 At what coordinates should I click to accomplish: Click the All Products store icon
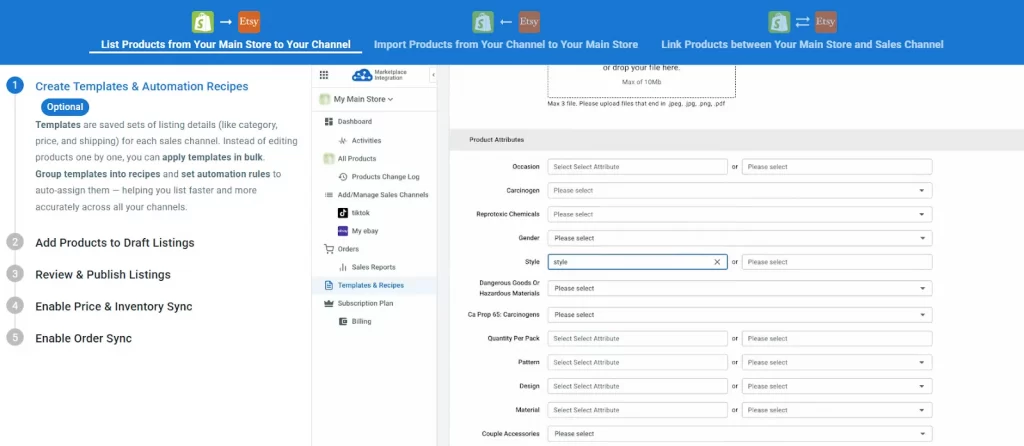coord(329,159)
